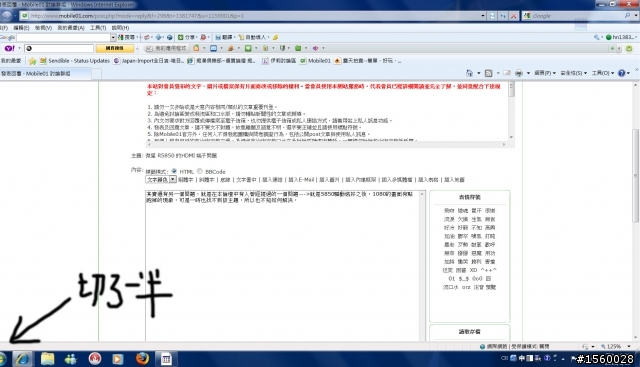Open the 工具(T) menu
The image size is (640, 367).
(98, 28)
